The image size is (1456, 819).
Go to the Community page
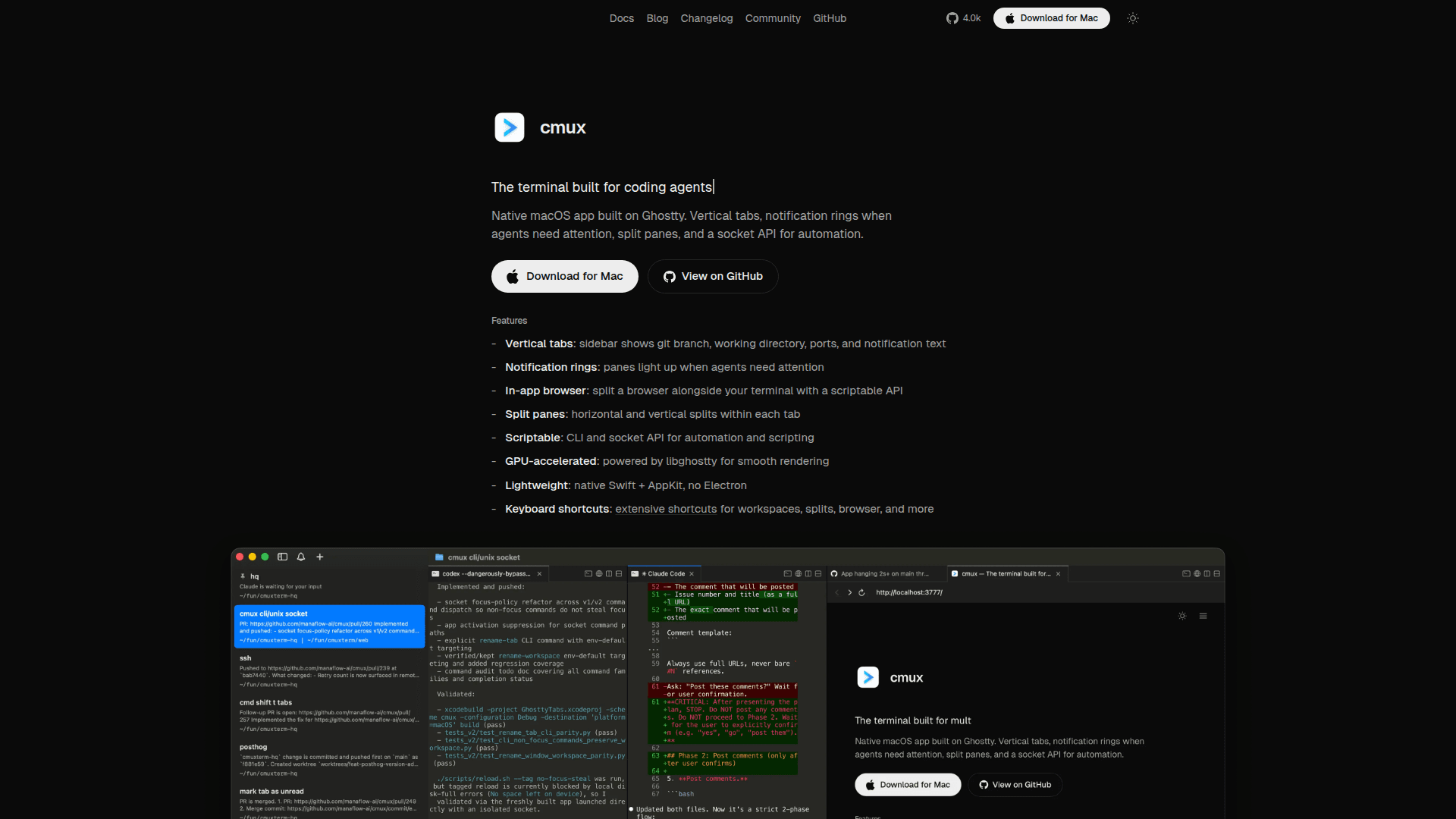tap(772, 18)
